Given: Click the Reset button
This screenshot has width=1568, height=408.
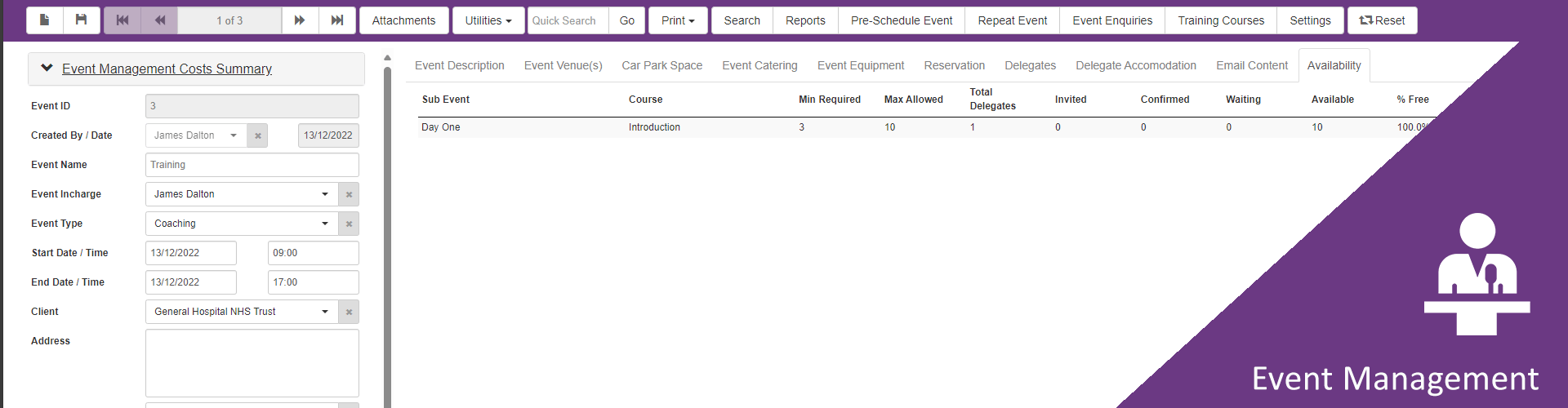Looking at the screenshot, I should (x=1382, y=20).
